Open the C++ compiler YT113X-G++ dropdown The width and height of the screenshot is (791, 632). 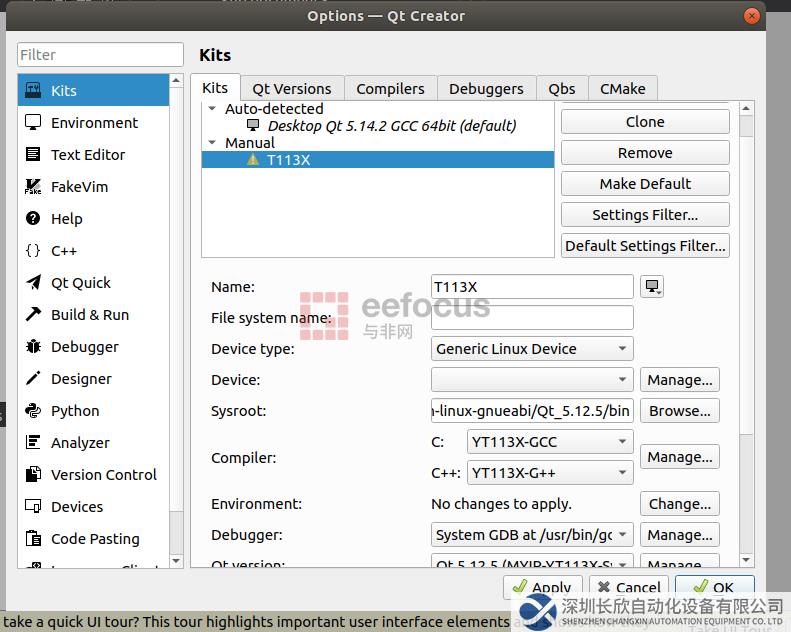coord(550,473)
